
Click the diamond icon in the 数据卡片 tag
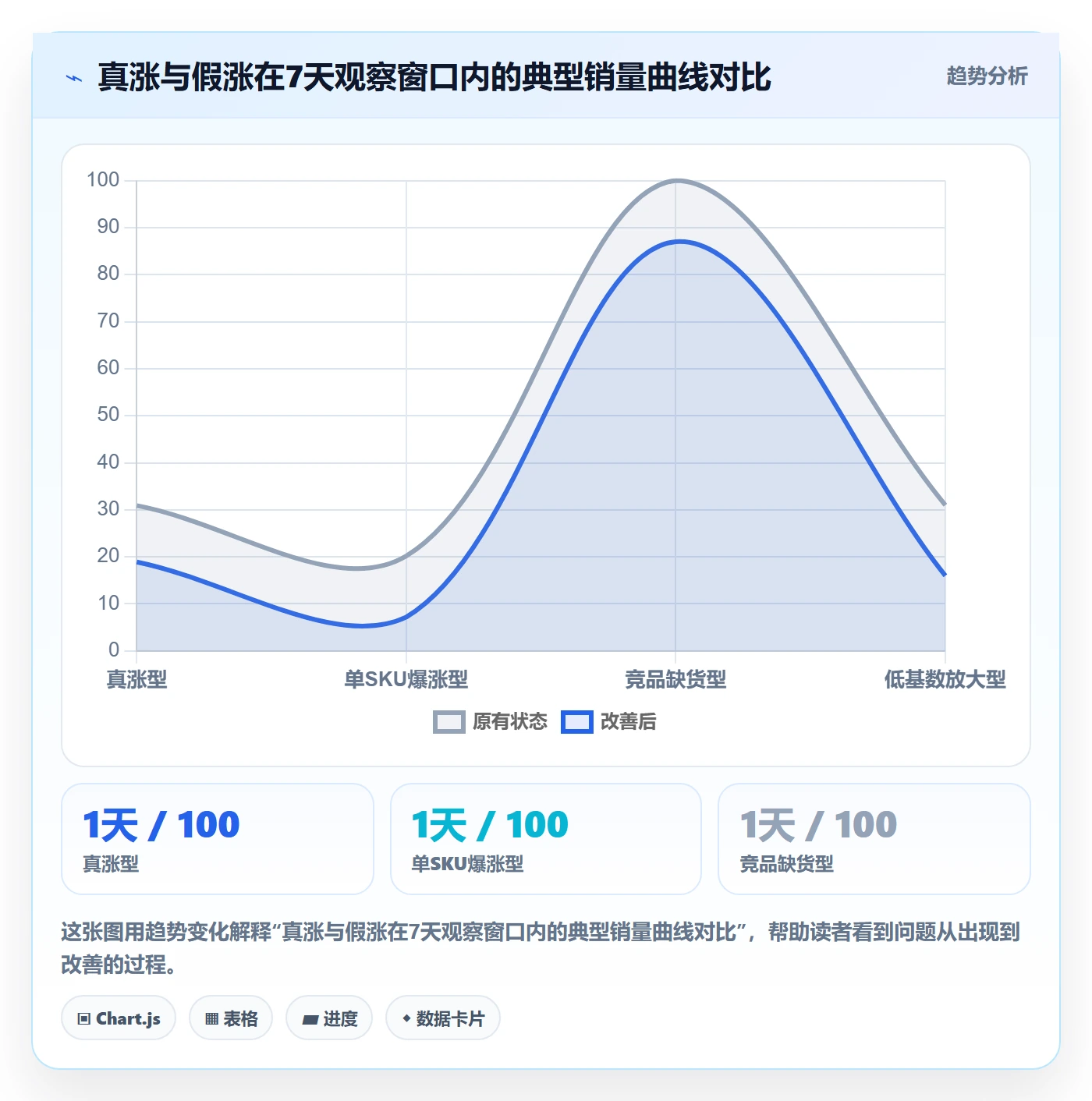click(406, 1018)
